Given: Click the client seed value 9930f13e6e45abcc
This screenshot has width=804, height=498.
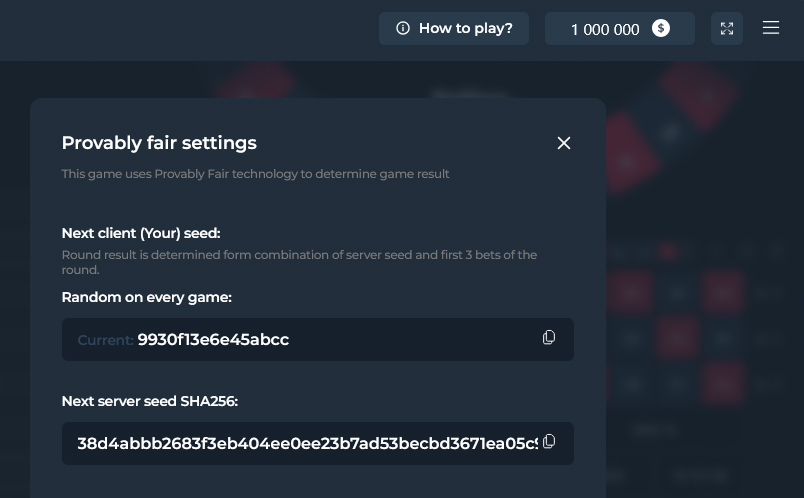Looking at the screenshot, I should coord(213,340).
